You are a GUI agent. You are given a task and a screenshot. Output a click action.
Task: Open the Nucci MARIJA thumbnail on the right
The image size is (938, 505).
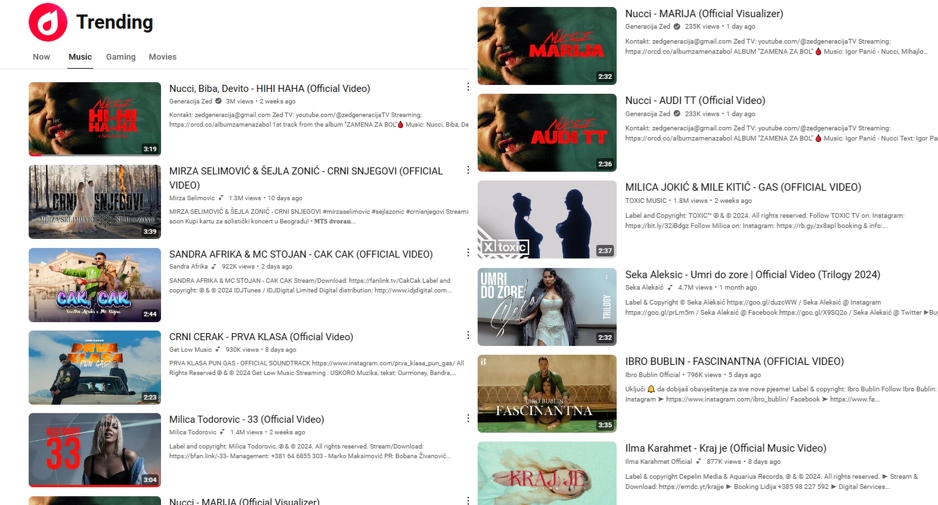click(x=547, y=45)
